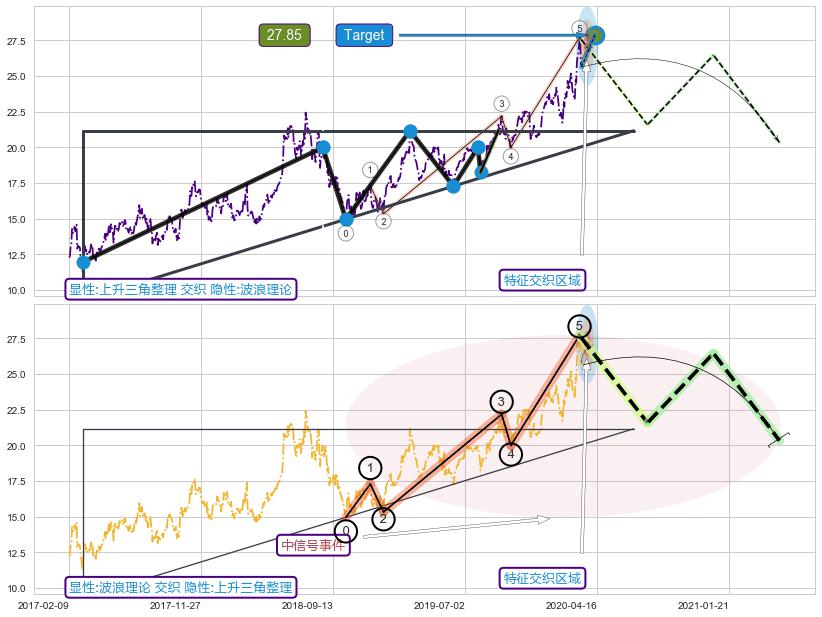Viewport: 822px width, 617px height.
Task: Select wave 3 circle in the lower chart
Action: (502, 402)
